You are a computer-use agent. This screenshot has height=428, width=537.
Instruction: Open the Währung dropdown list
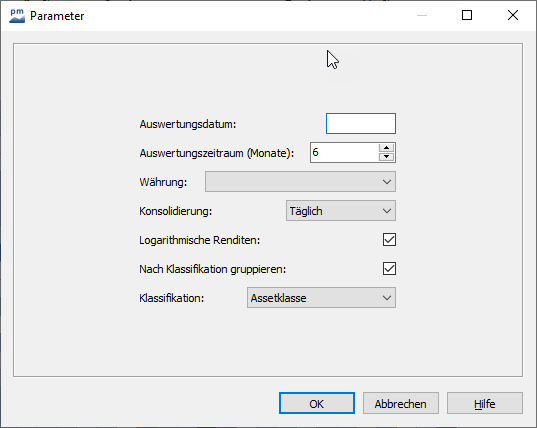300,181
